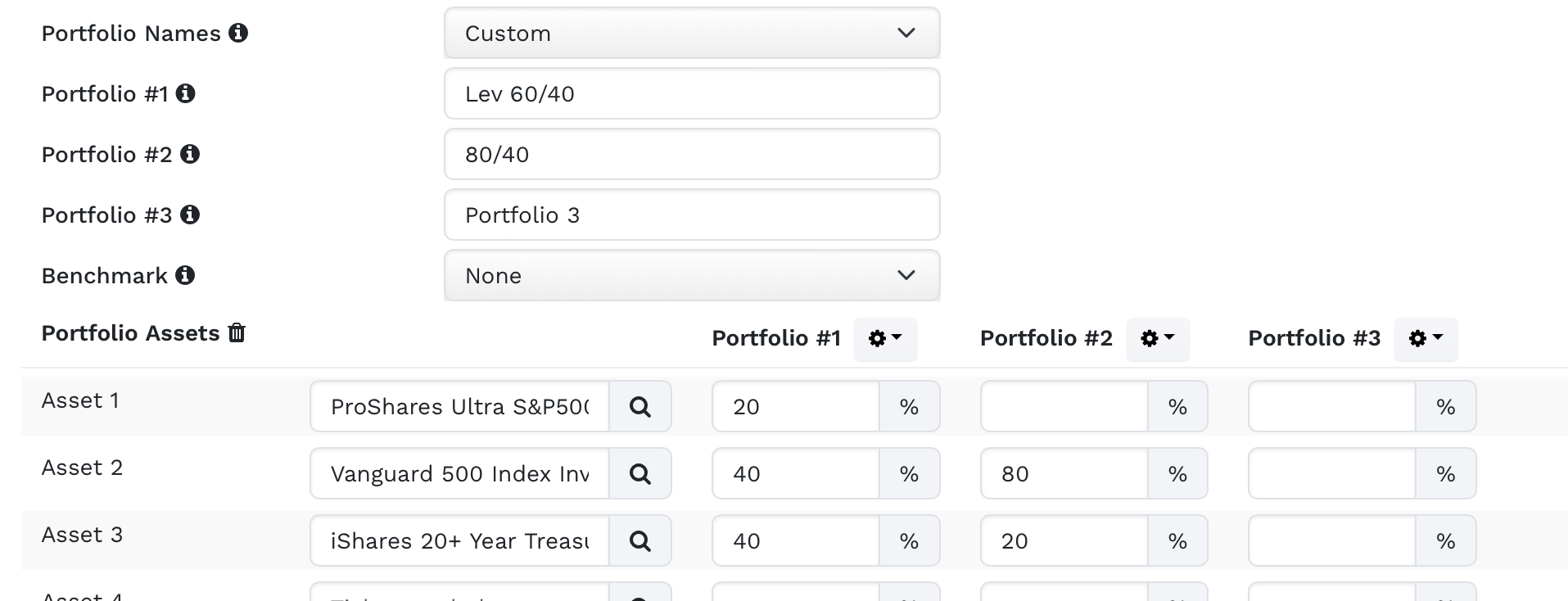The width and height of the screenshot is (1568, 601).
Task: Click the magnifier search icon for Asset 2
Action: point(640,473)
